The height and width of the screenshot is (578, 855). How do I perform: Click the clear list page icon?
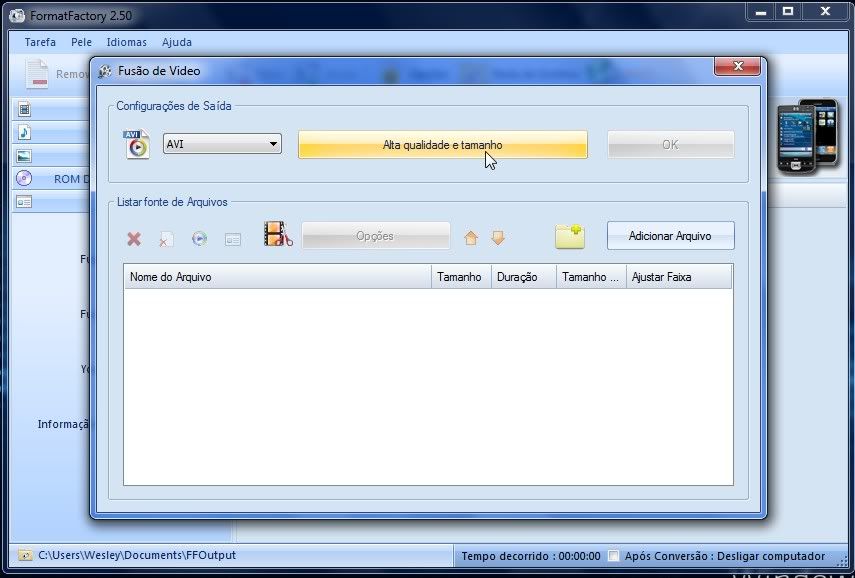[167, 239]
